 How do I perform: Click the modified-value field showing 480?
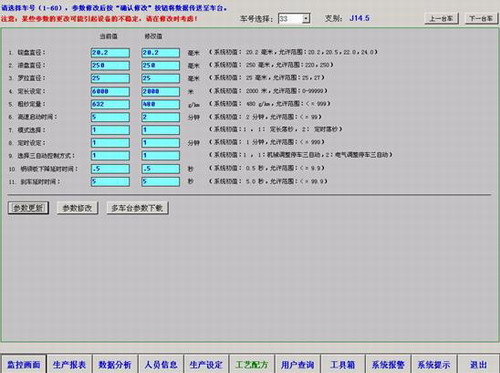coord(160,104)
